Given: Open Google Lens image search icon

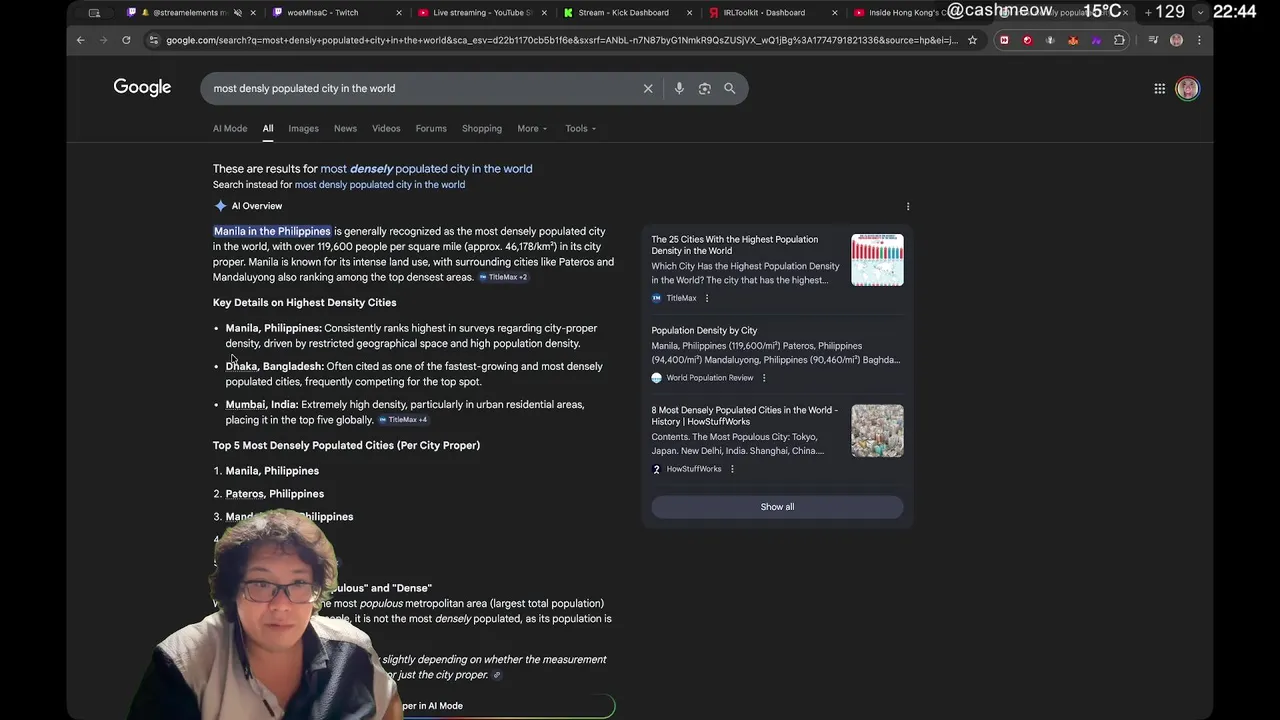Looking at the screenshot, I should (x=704, y=88).
